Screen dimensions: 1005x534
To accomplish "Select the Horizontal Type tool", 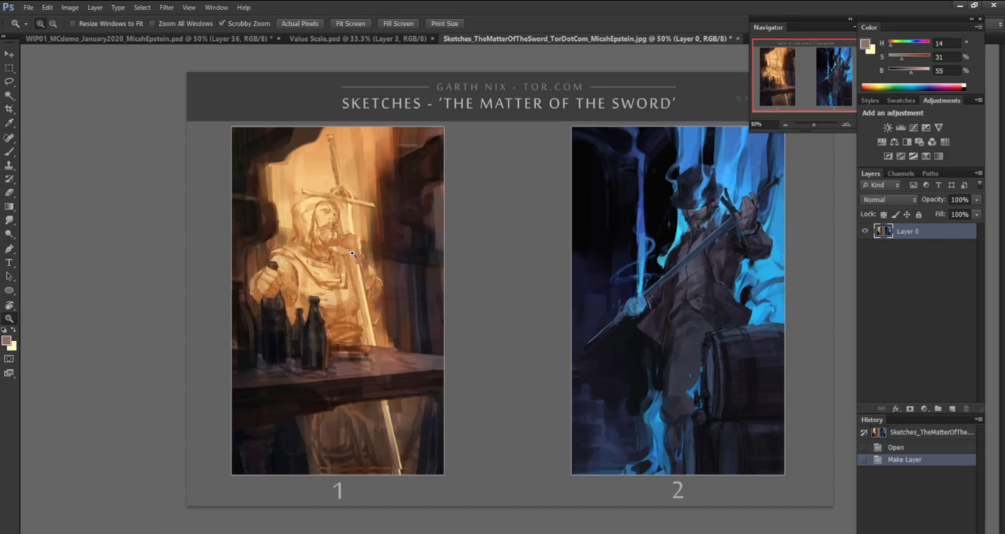I will coord(9,263).
